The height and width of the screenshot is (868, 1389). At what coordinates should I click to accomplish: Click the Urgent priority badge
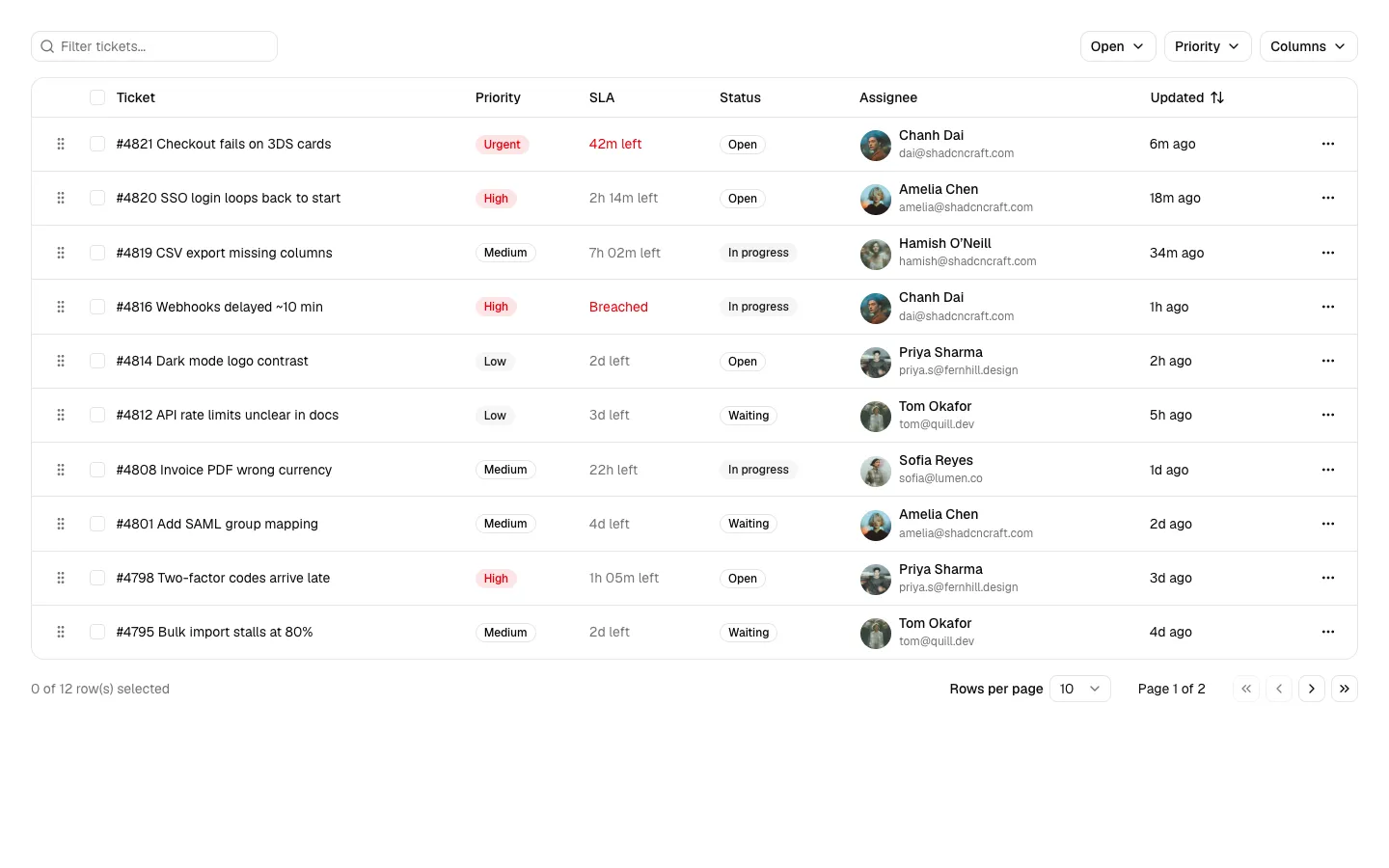502,145
